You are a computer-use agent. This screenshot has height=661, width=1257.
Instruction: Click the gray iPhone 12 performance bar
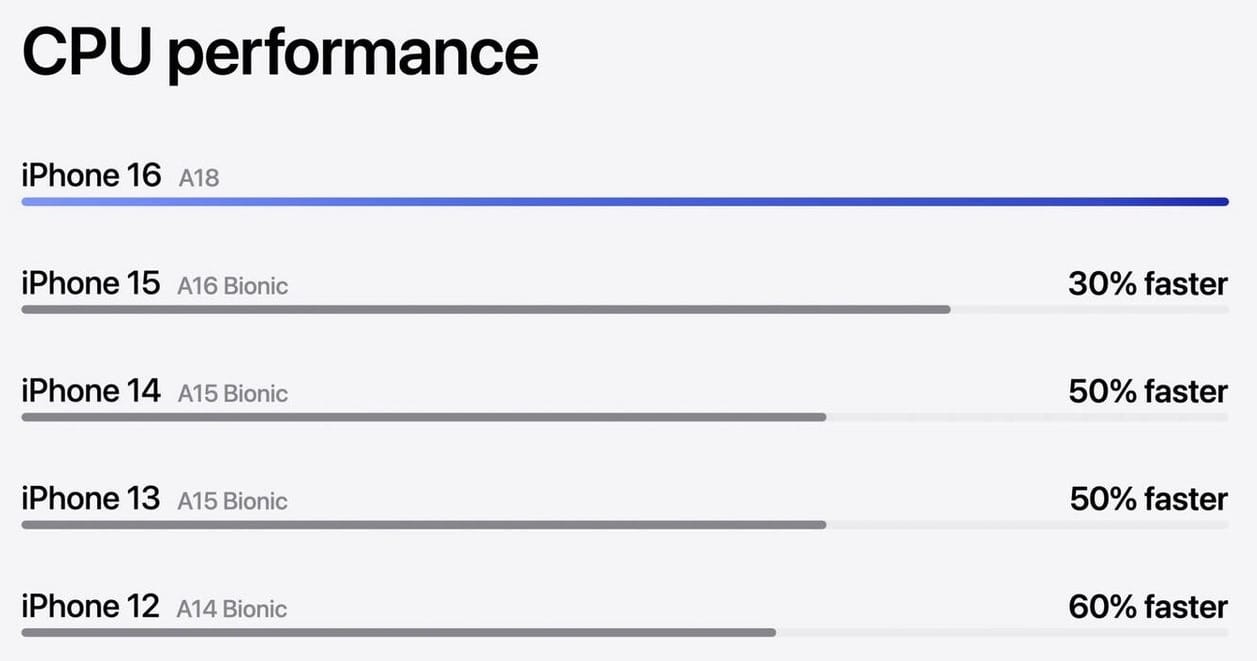click(398, 632)
